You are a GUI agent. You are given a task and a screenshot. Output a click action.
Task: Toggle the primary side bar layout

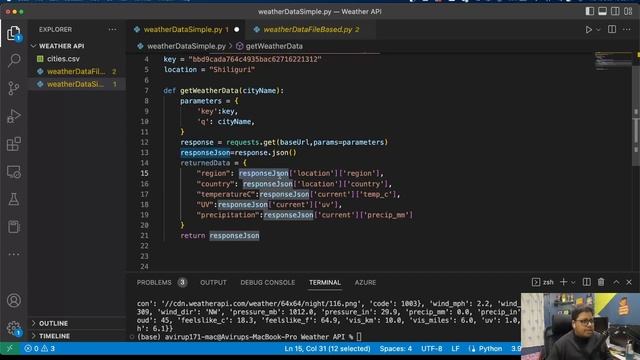tap(589, 11)
